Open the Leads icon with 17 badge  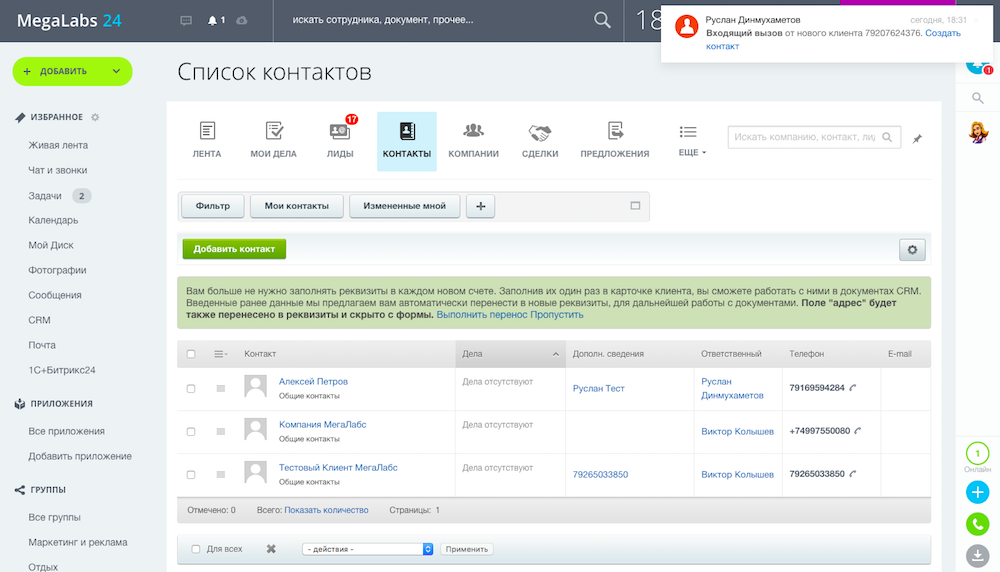[x=340, y=132]
